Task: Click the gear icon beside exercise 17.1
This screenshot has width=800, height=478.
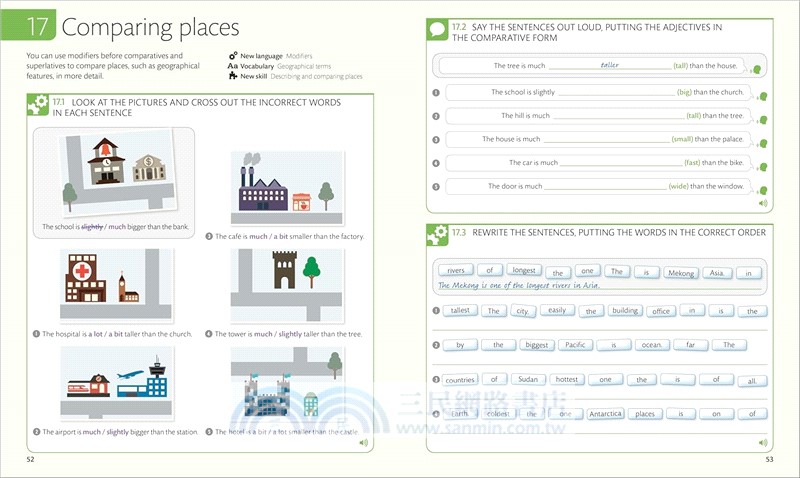Action: pos(38,107)
